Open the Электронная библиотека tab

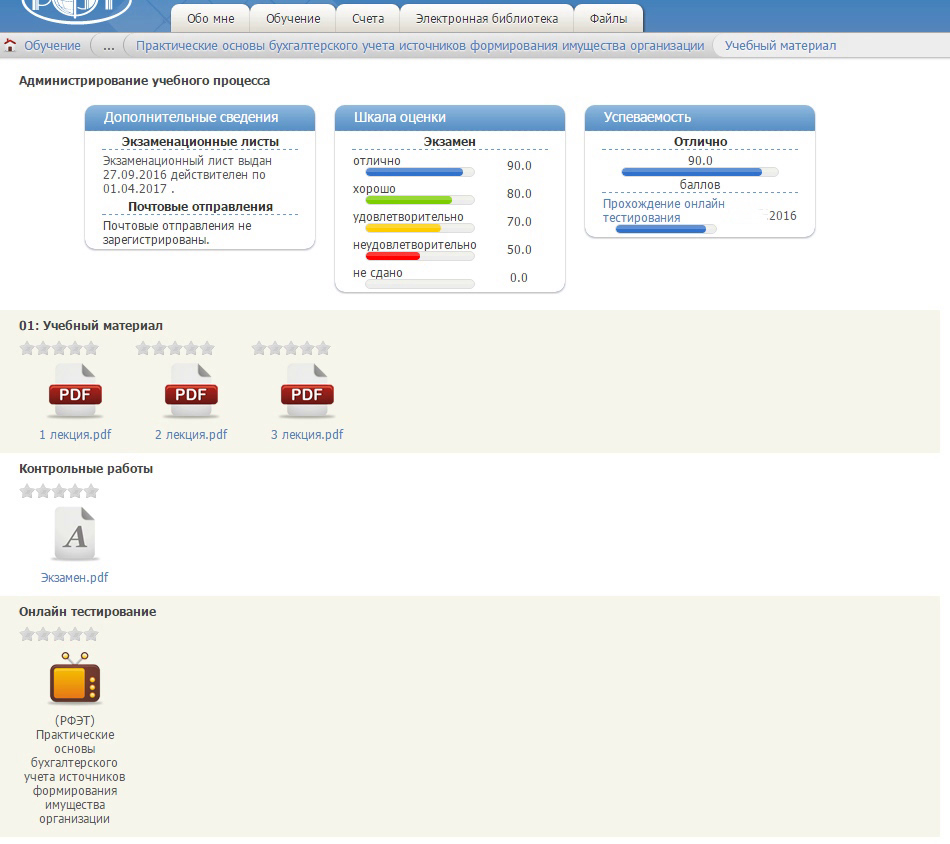tap(487, 19)
